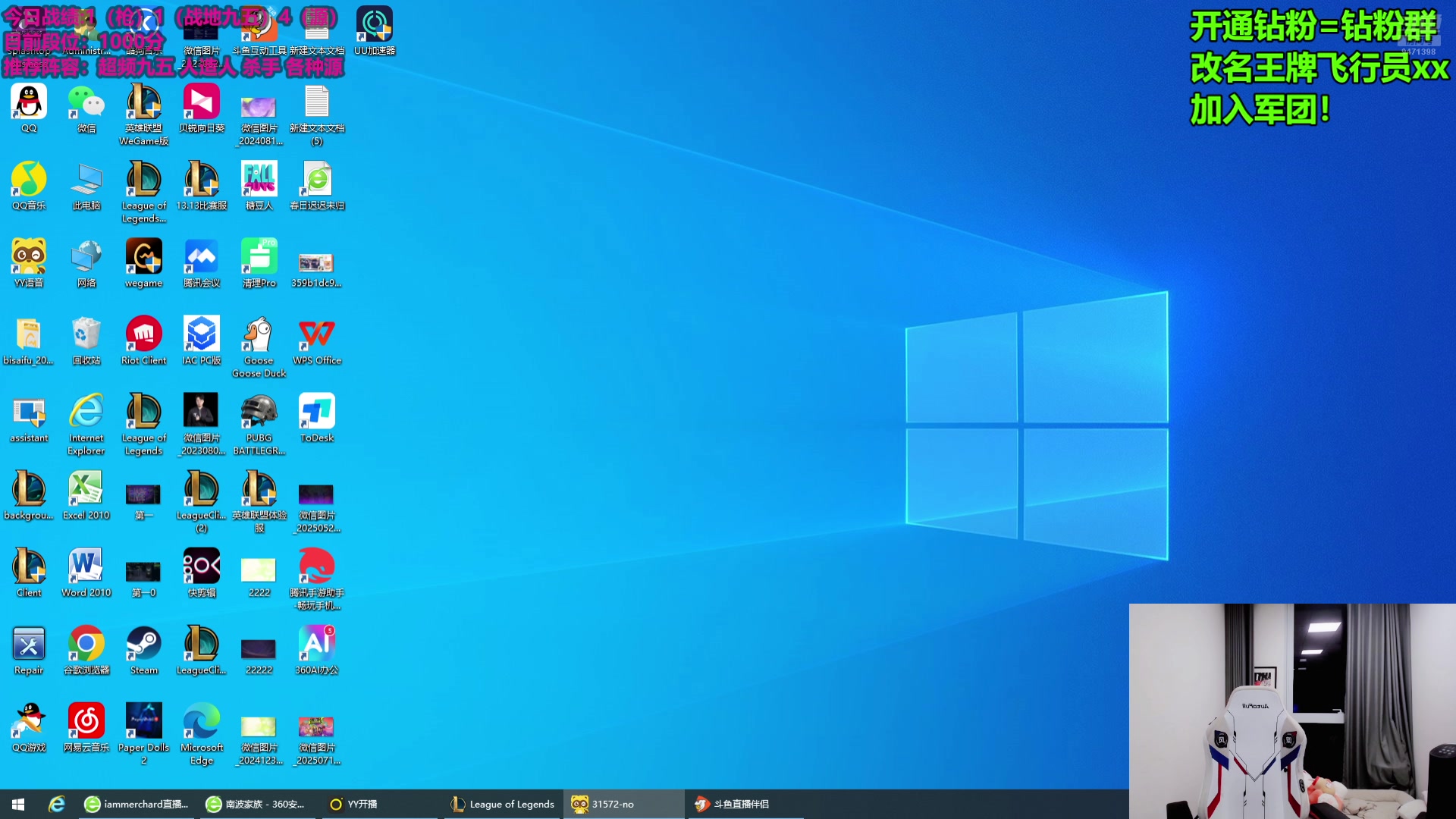Launch the 英雄联盟体验服 shortcut

(259, 501)
